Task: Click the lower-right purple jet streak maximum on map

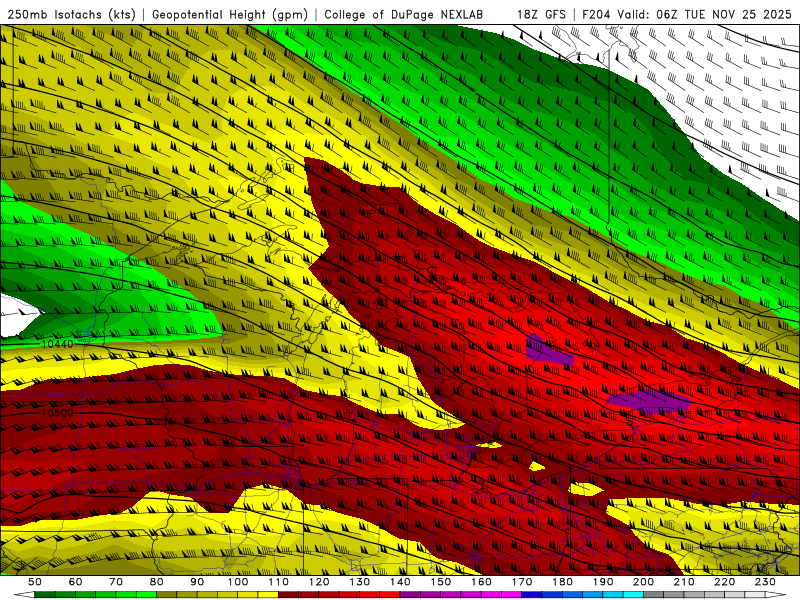Action: pyautogui.click(x=651, y=401)
